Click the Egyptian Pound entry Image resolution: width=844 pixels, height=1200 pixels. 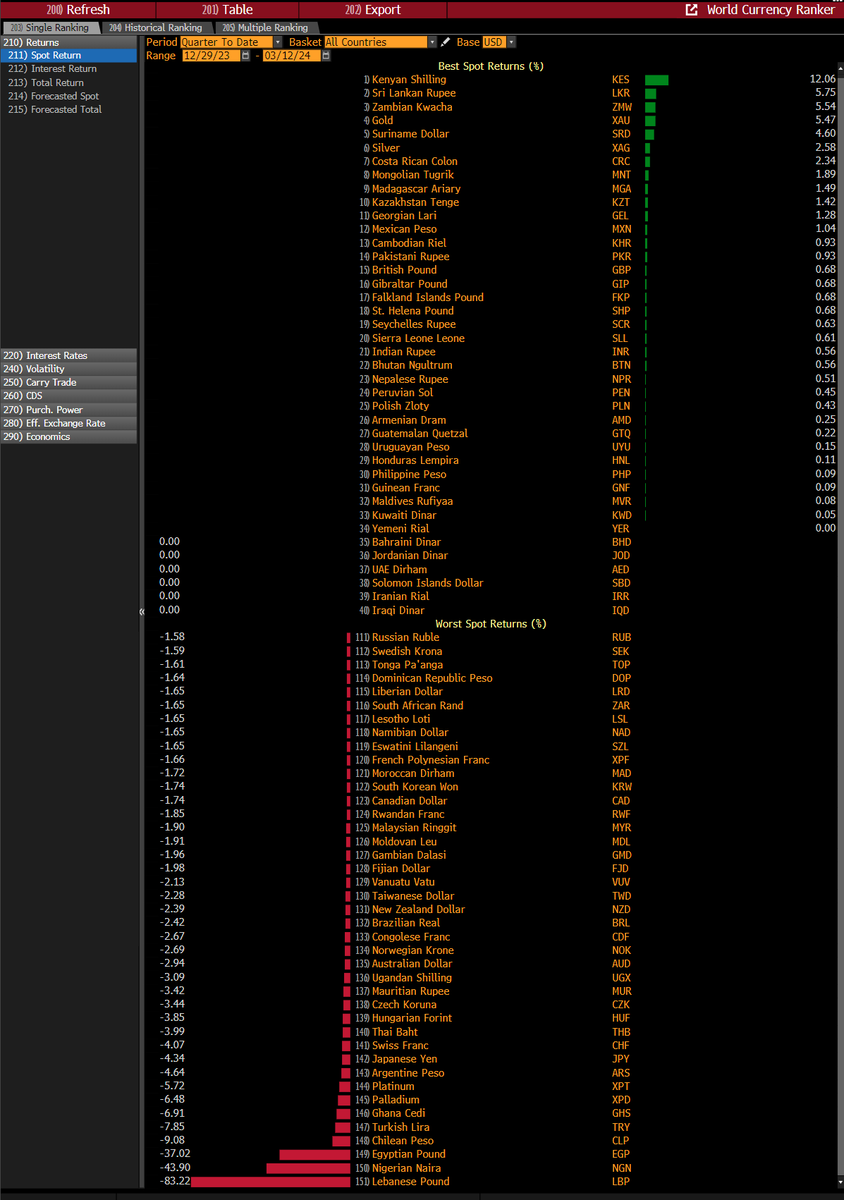[408, 1154]
